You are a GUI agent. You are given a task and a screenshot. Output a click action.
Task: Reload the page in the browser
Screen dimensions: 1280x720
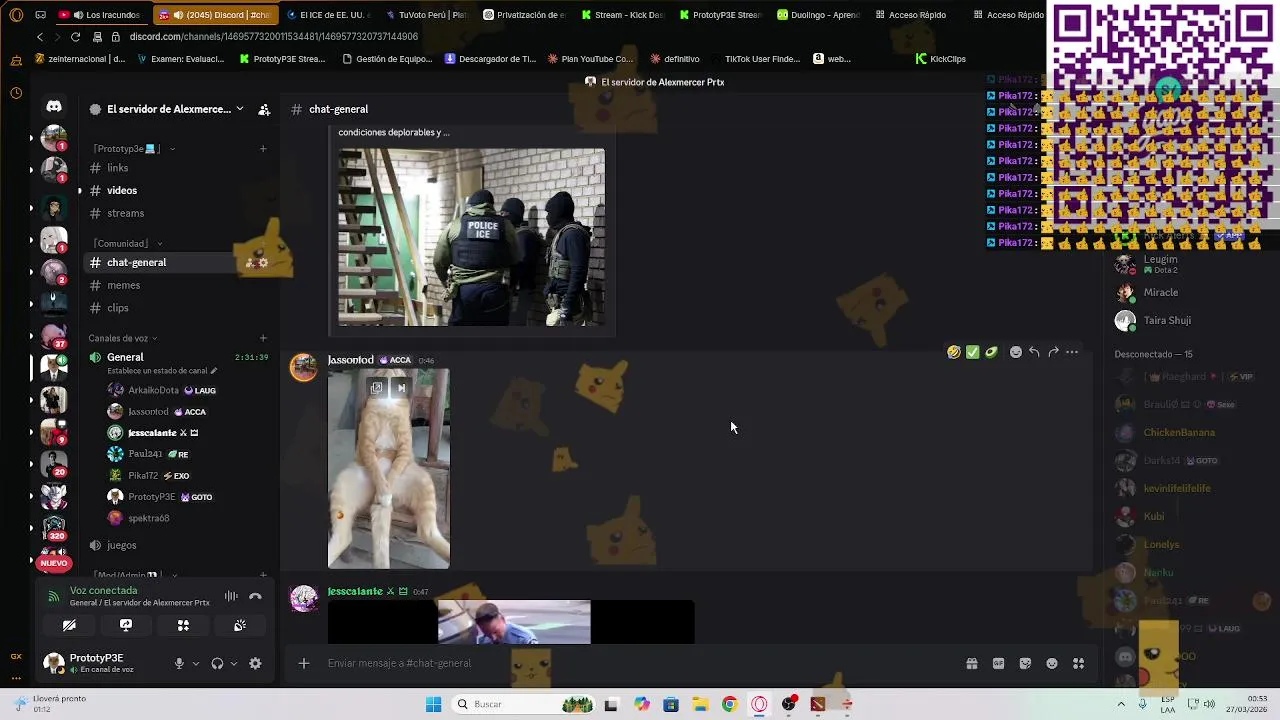point(75,37)
